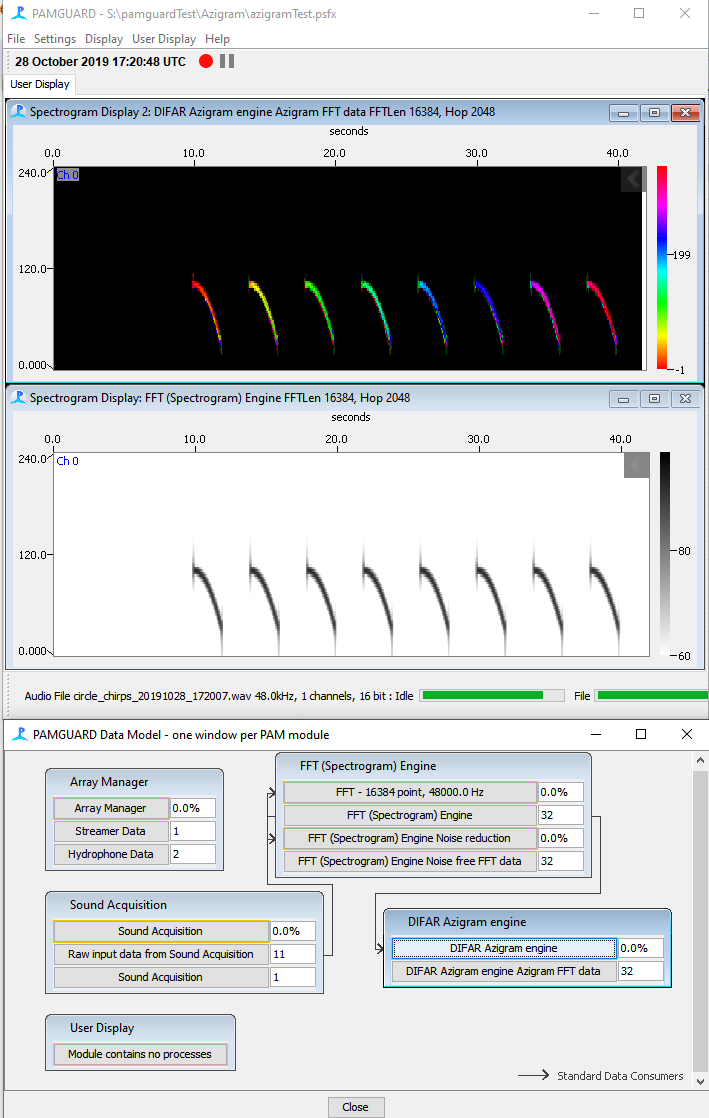
Task: Open the User Display menu
Action: click(x=164, y=39)
